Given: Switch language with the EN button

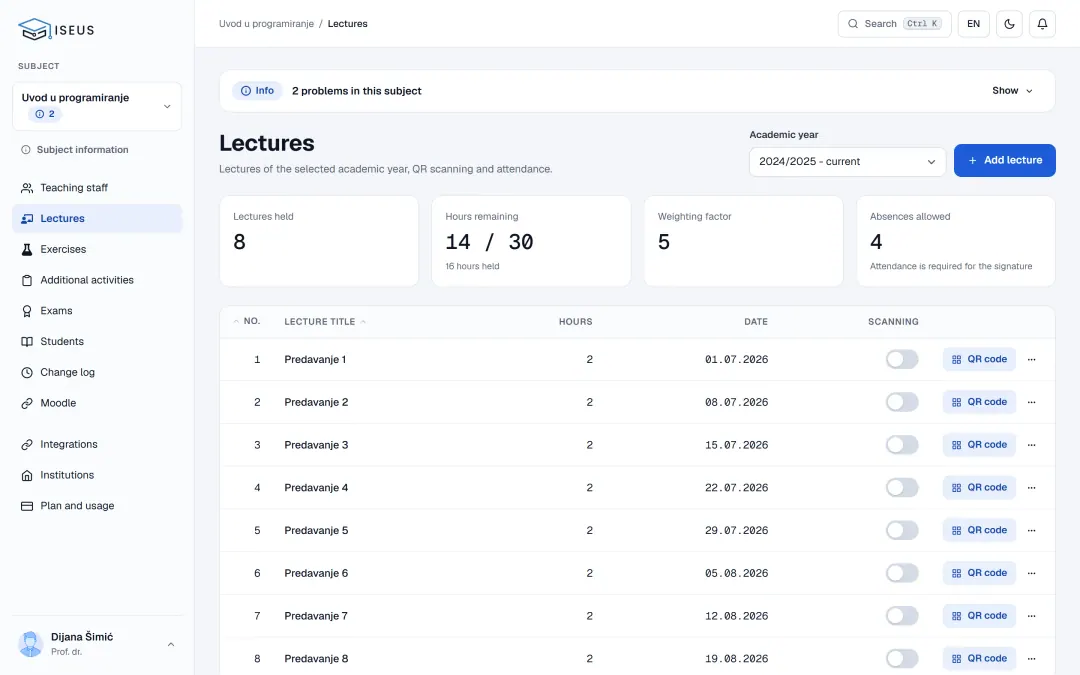Looking at the screenshot, I should pos(973,23).
